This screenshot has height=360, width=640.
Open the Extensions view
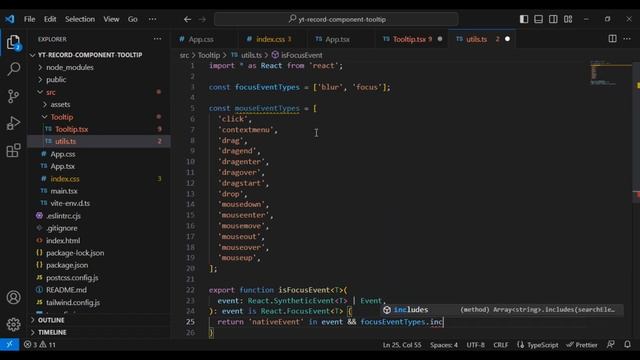click(x=13, y=150)
